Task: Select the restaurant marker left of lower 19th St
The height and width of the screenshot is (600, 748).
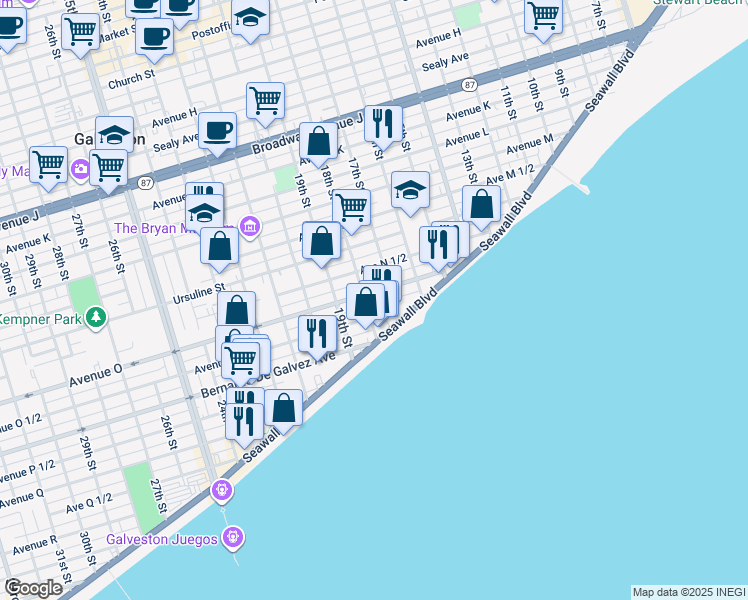Action: pyautogui.click(x=318, y=334)
